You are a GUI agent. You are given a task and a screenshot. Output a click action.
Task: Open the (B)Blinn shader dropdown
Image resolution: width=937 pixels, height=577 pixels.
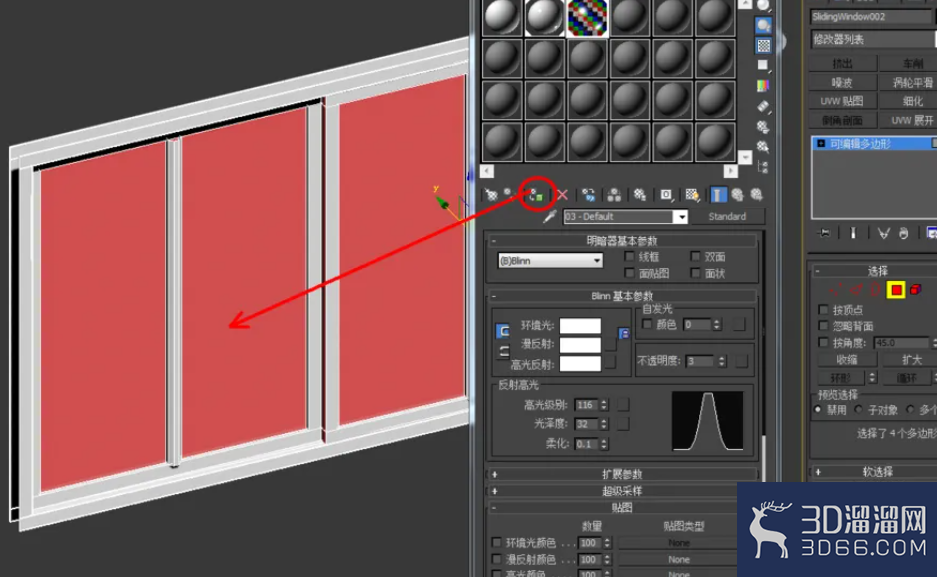pos(550,261)
